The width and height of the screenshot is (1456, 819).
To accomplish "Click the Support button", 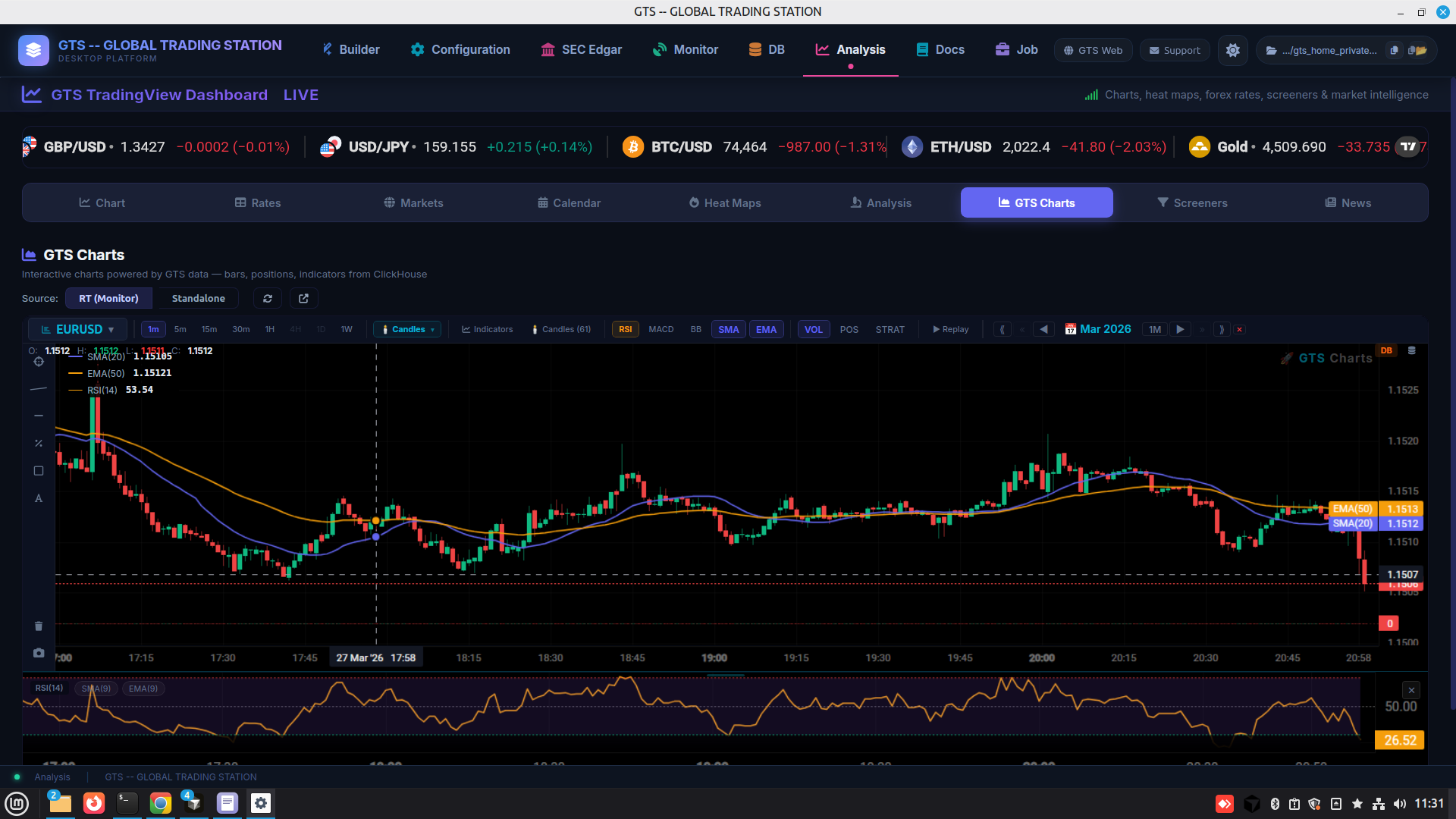I will (x=1175, y=50).
